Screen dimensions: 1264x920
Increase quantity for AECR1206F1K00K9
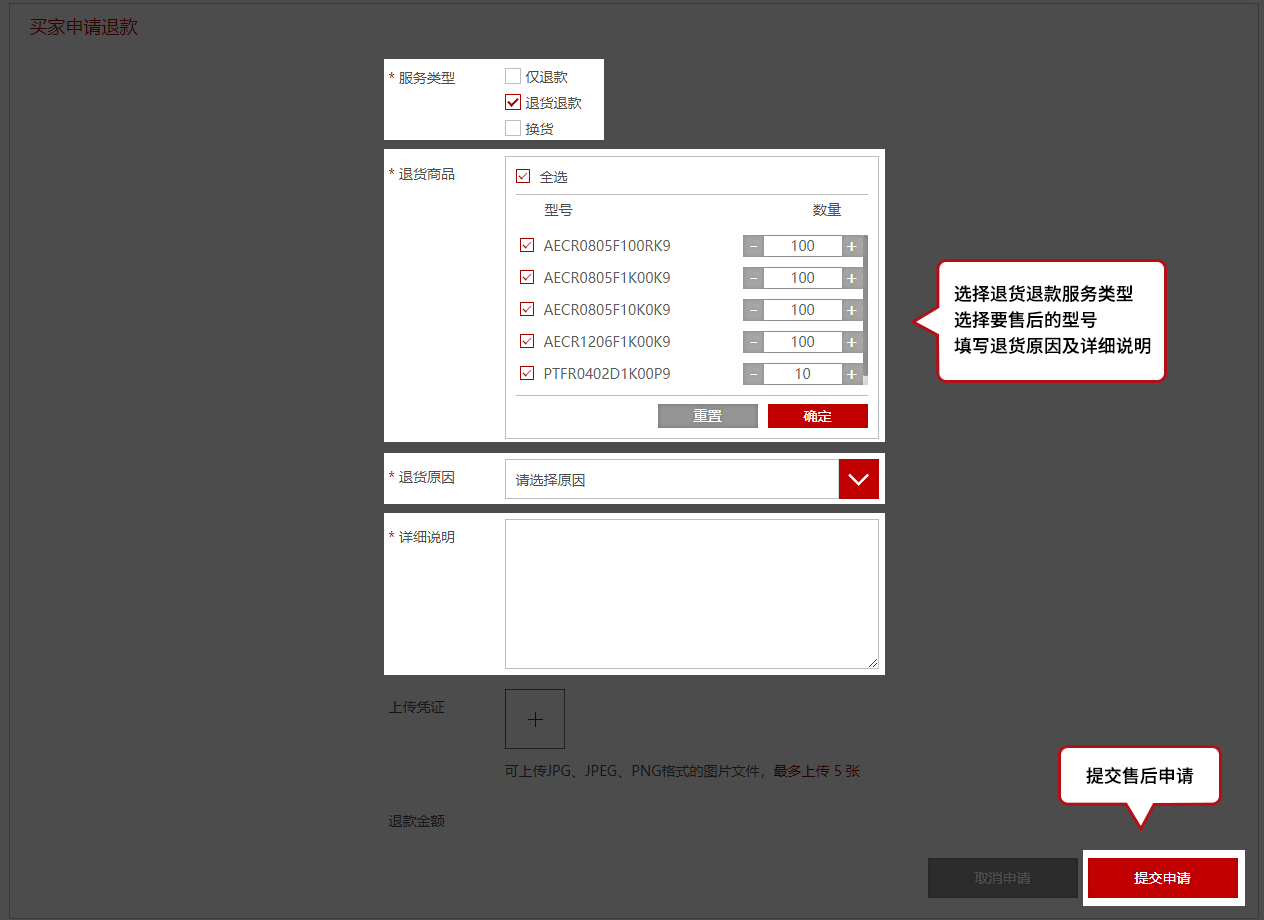pyautogui.click(x=851, y=342)
